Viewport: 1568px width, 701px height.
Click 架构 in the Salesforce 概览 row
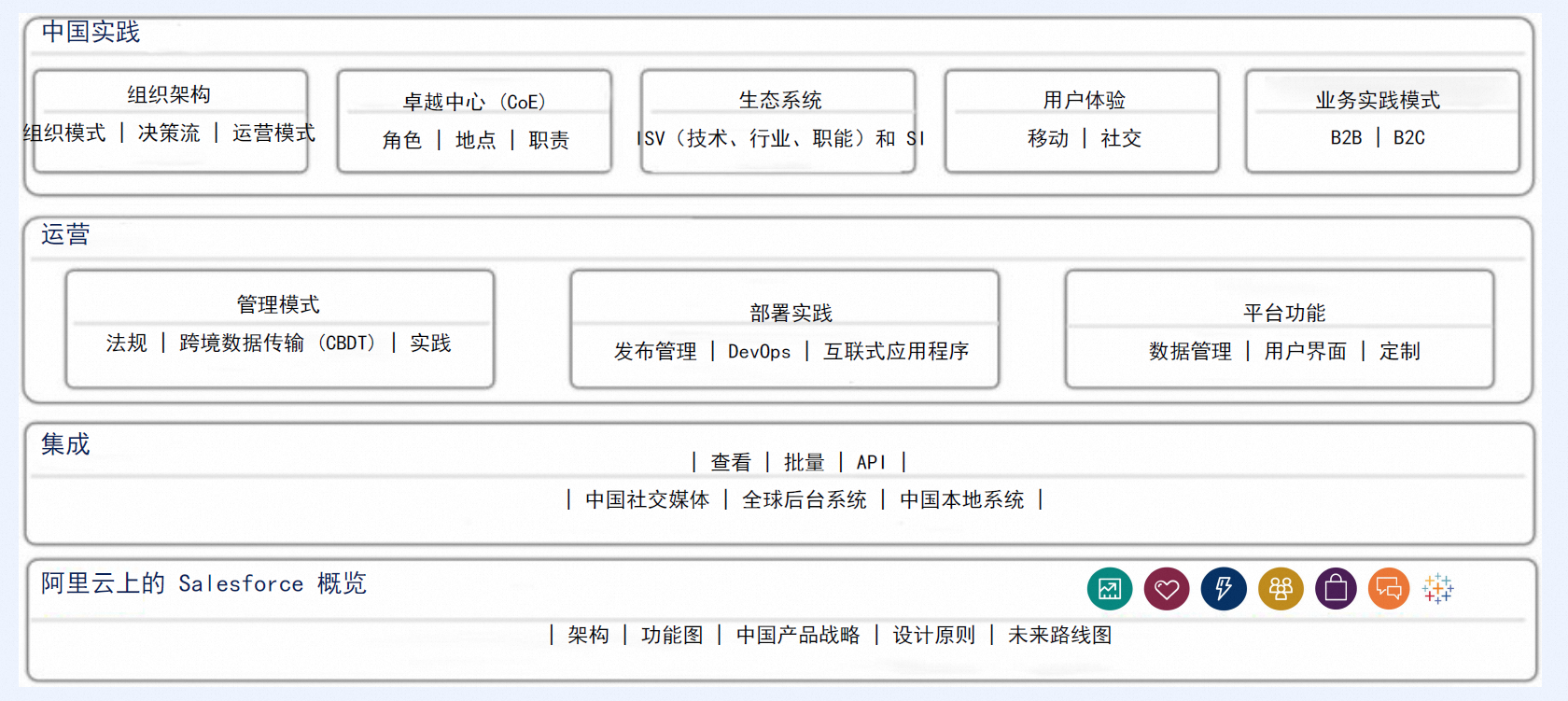pos(588,635)
